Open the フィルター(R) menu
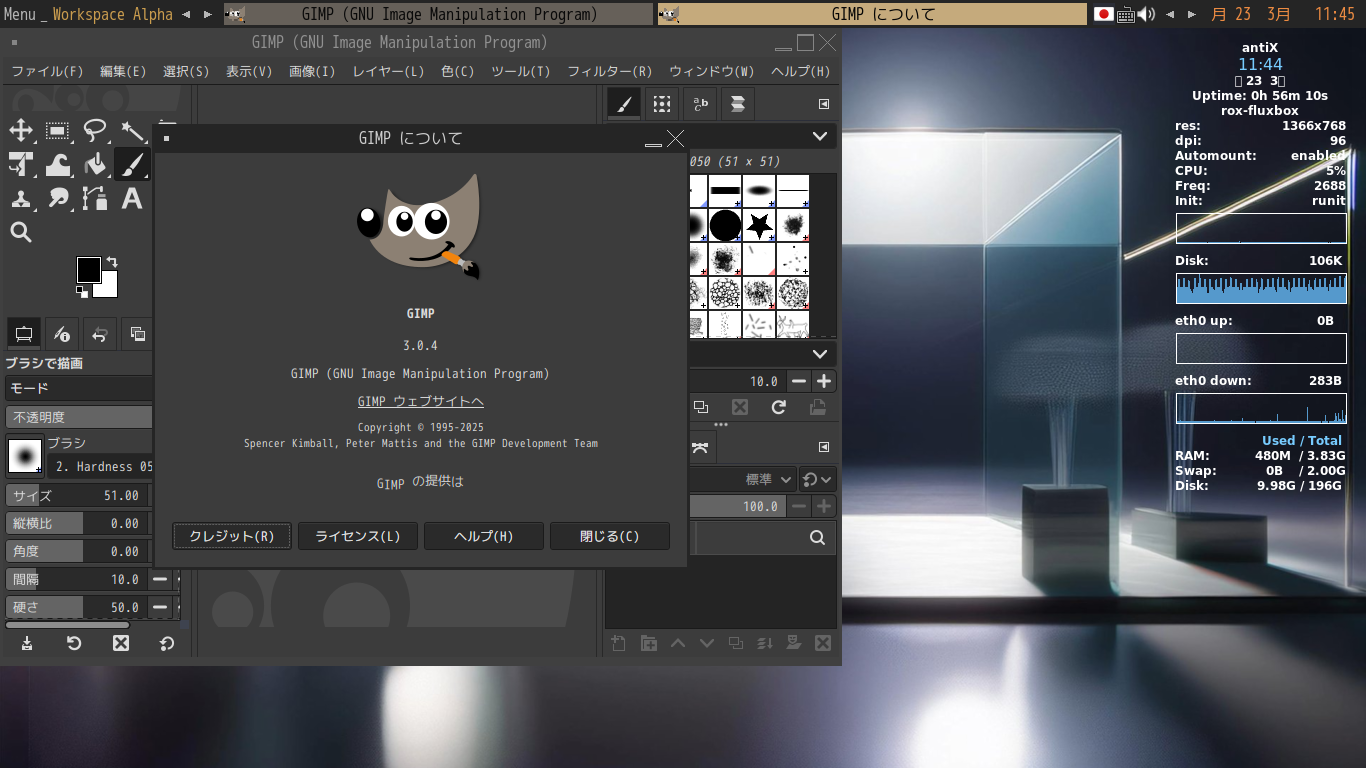 tap(609, 72)
